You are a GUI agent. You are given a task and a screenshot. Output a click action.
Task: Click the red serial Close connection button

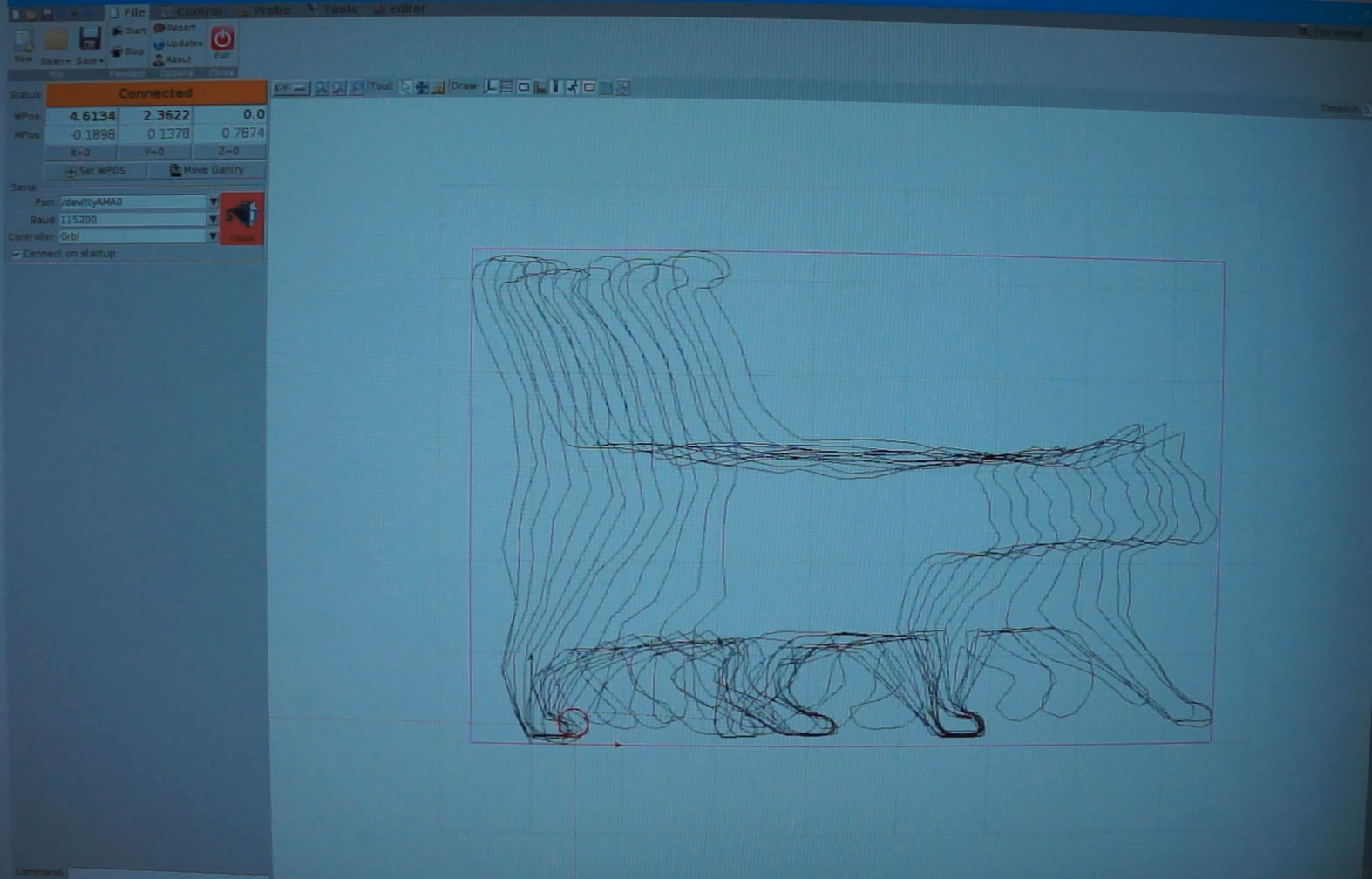(242, 218)
